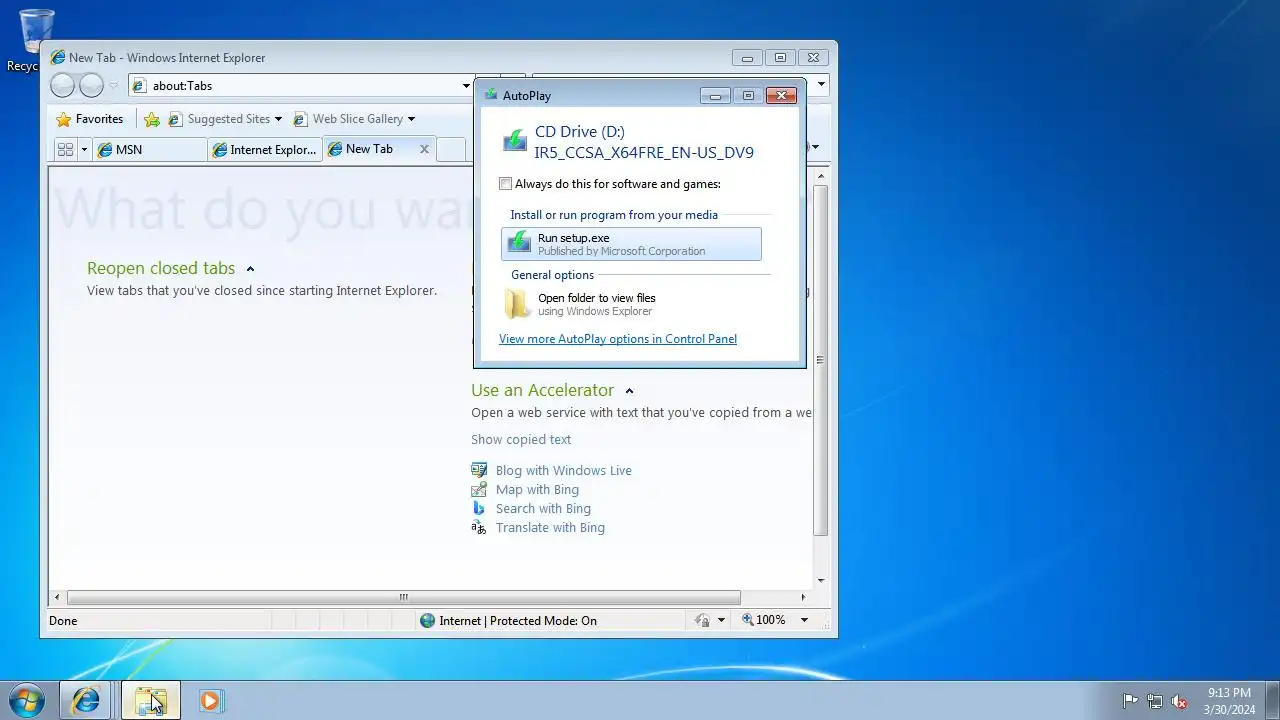Screen dimensions: 1280x720
Task: Check Always do this for software and games
Action: click(x=505, y=184)
